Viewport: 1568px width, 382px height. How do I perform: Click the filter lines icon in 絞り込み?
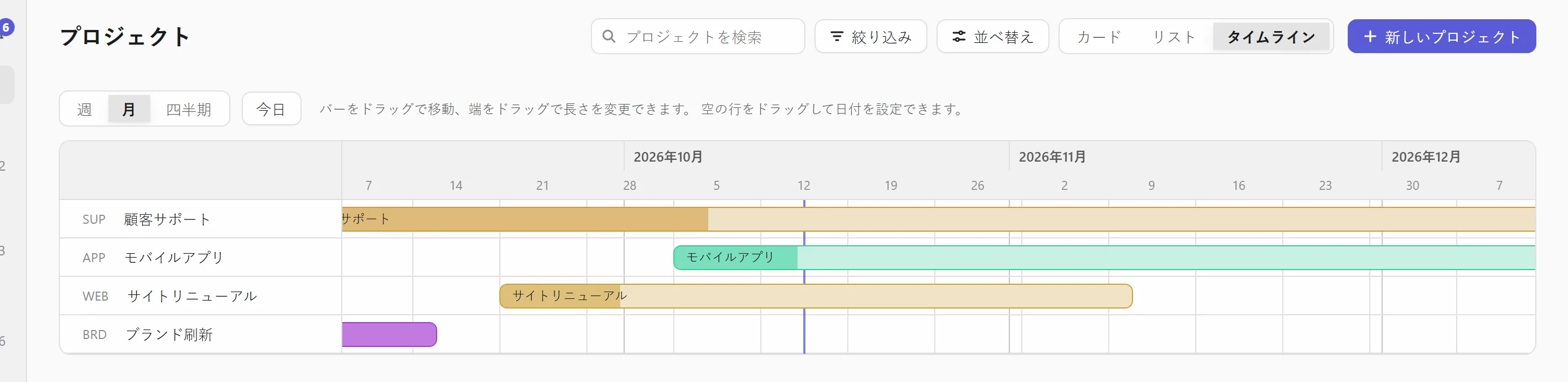pos(837,37)
